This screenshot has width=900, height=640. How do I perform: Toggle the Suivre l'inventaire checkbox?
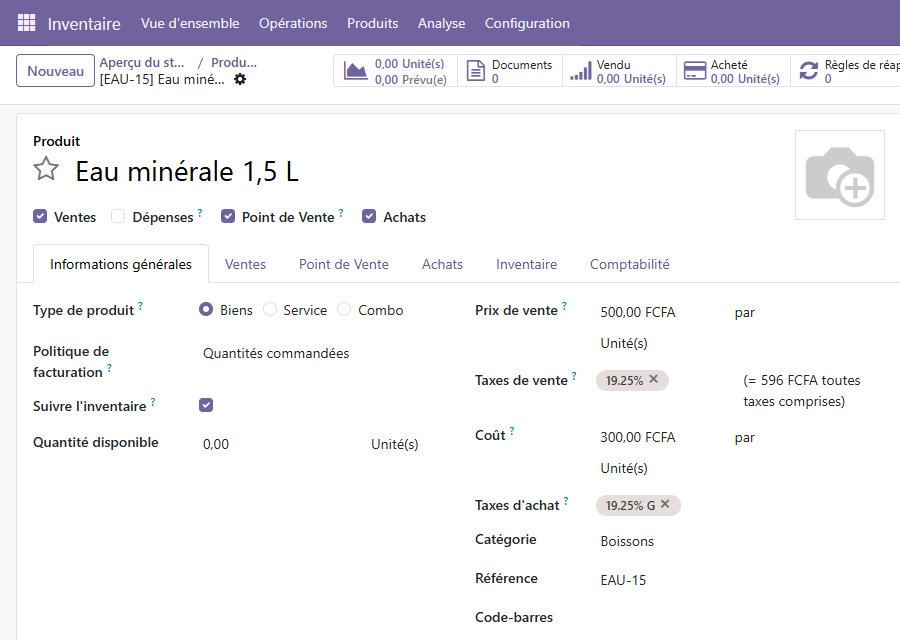(206, 405)
